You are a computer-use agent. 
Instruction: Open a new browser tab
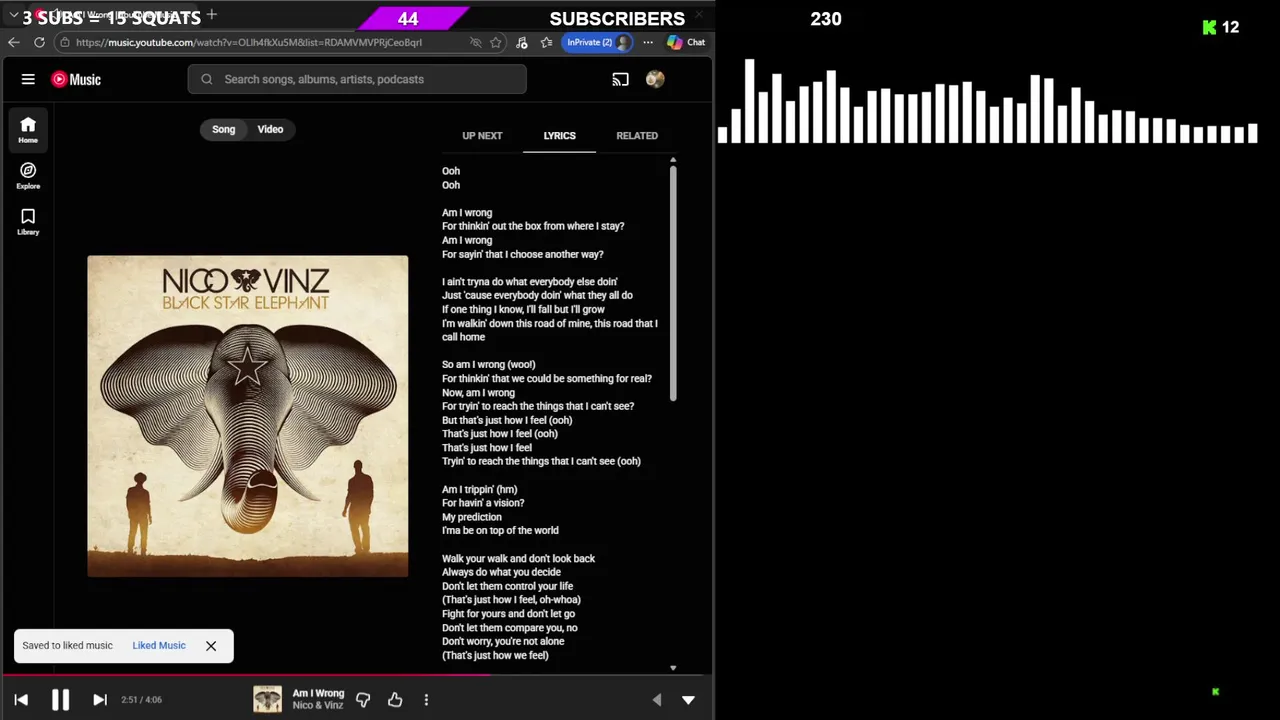pyautogui.click(x=211, y=14)
